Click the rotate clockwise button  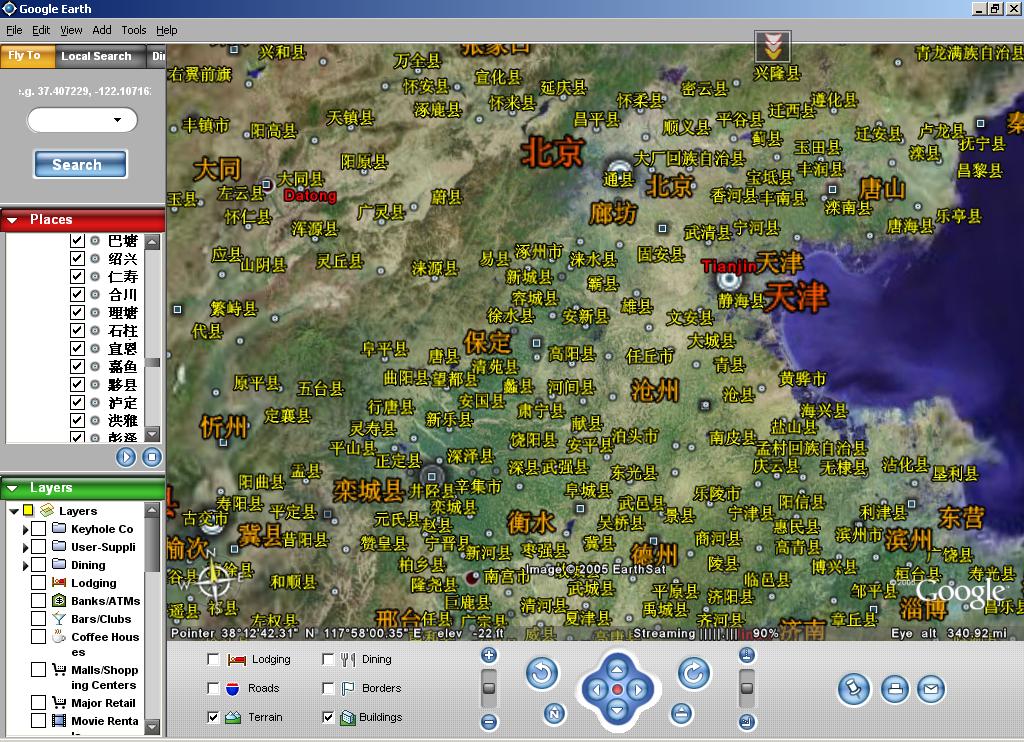pos(693,673)
